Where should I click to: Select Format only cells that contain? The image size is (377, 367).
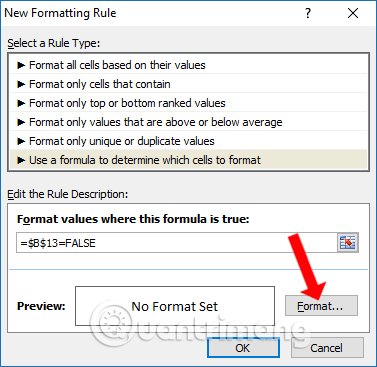tap(188, 84)
